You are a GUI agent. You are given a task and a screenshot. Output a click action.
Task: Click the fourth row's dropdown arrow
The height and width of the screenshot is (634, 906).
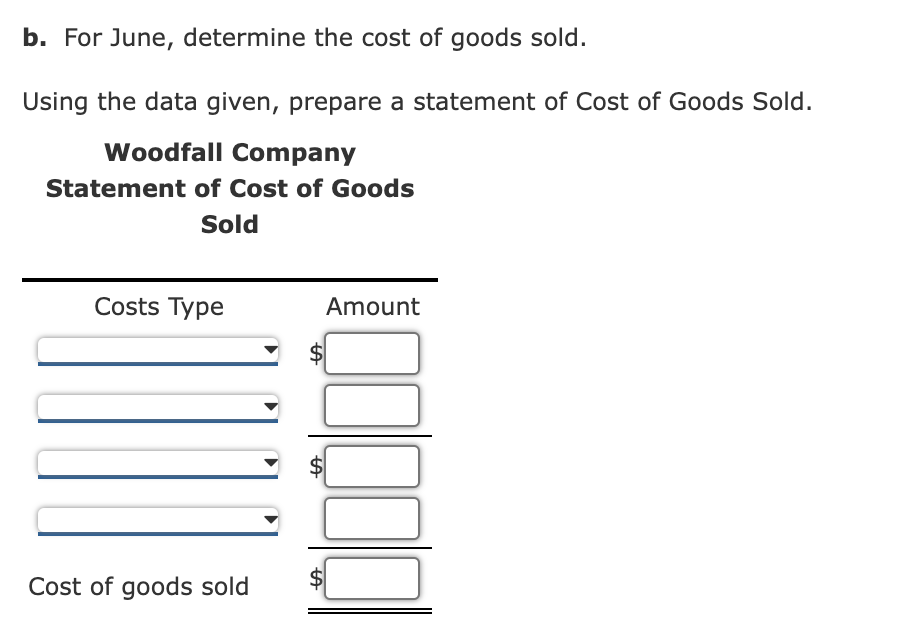point(269,516)
